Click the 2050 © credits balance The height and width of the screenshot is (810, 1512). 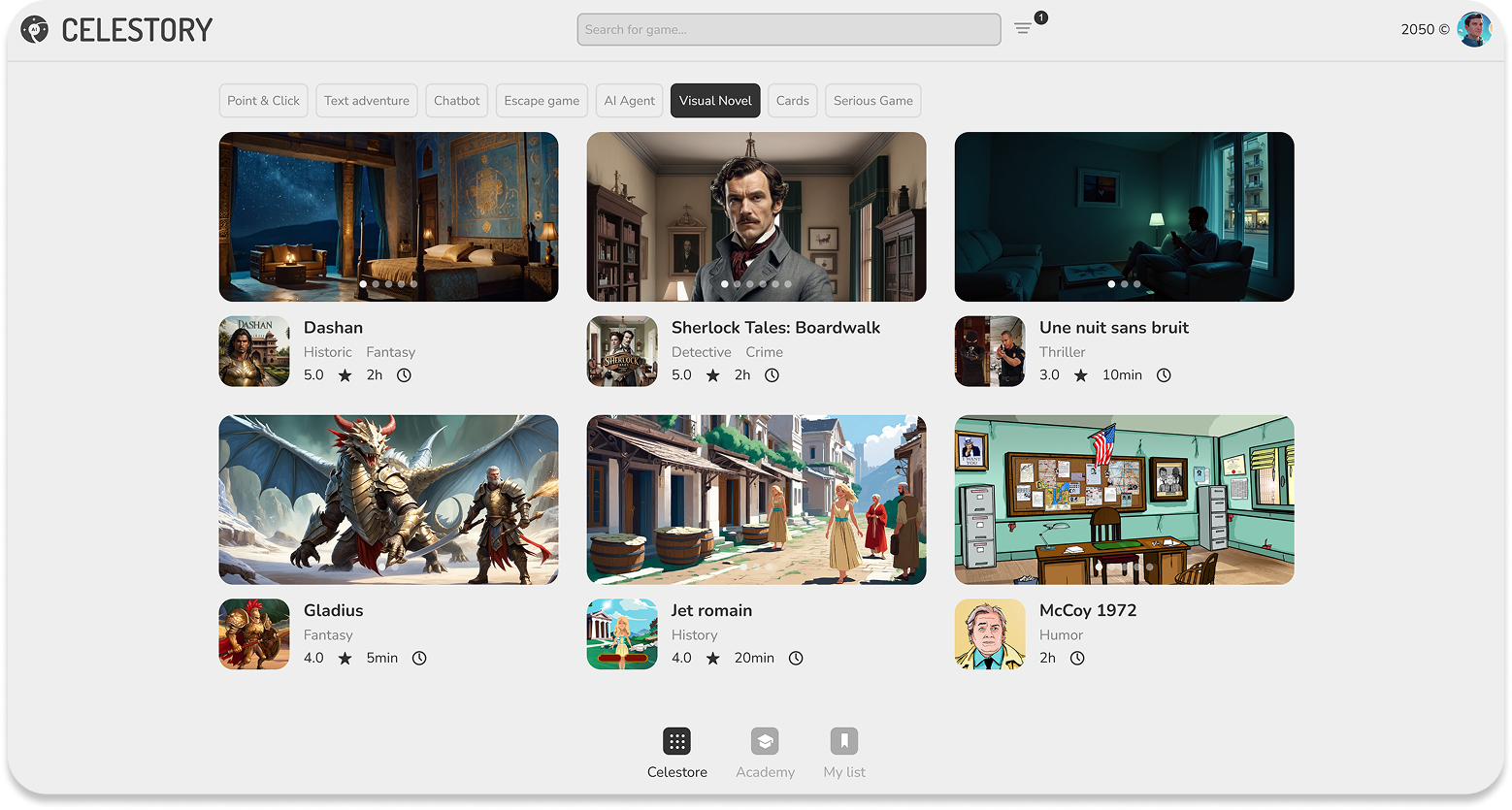coord(1425,29)
